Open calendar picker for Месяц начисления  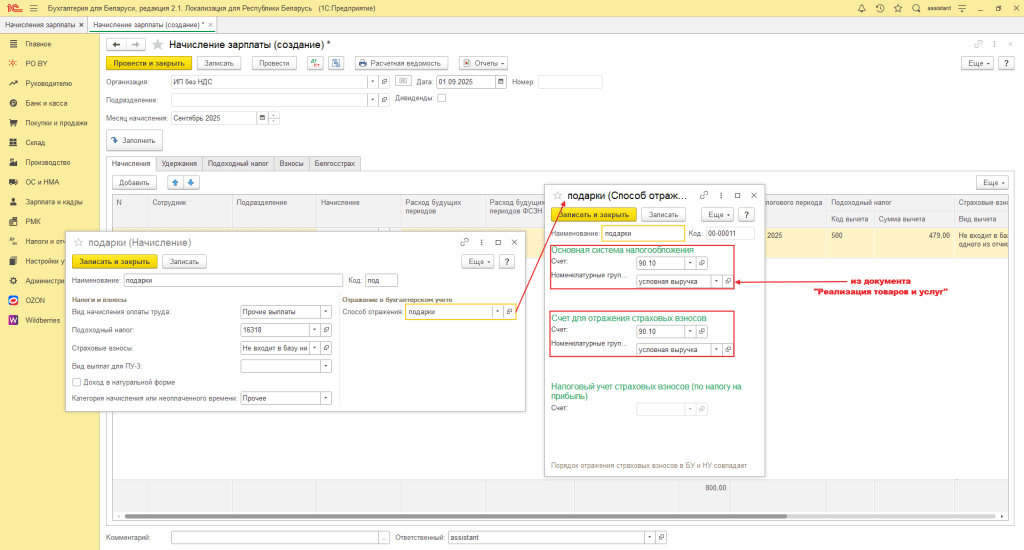click(x=263, y=118)
